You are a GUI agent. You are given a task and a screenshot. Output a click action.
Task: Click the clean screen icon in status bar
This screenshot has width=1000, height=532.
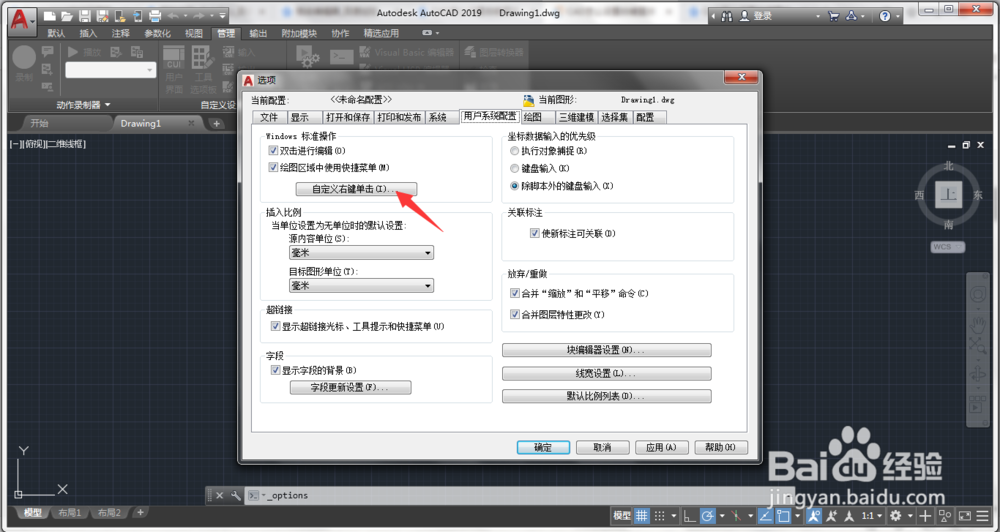[x=965, y=515]
